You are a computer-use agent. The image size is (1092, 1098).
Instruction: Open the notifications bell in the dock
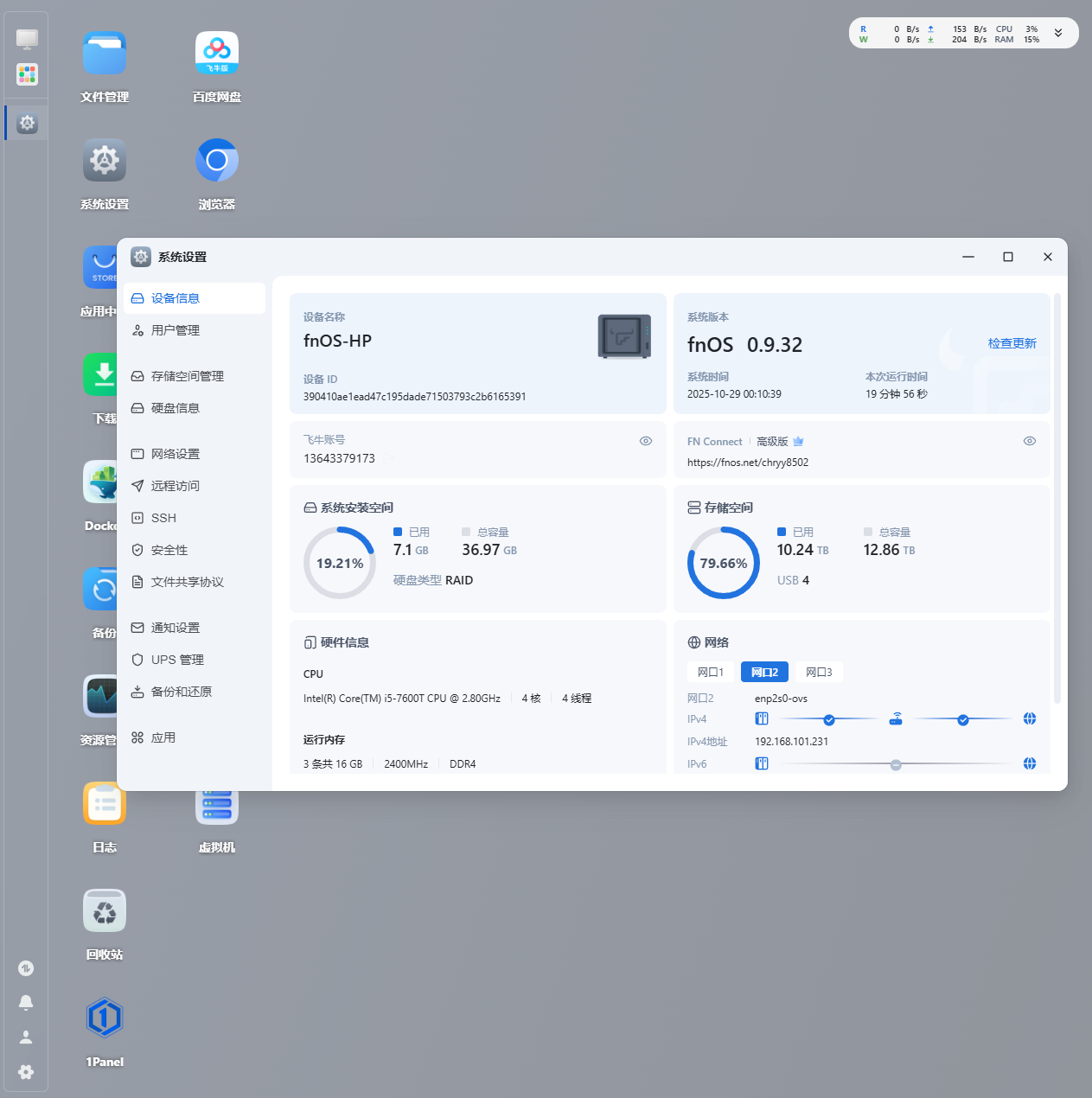tap(26, 1002)
